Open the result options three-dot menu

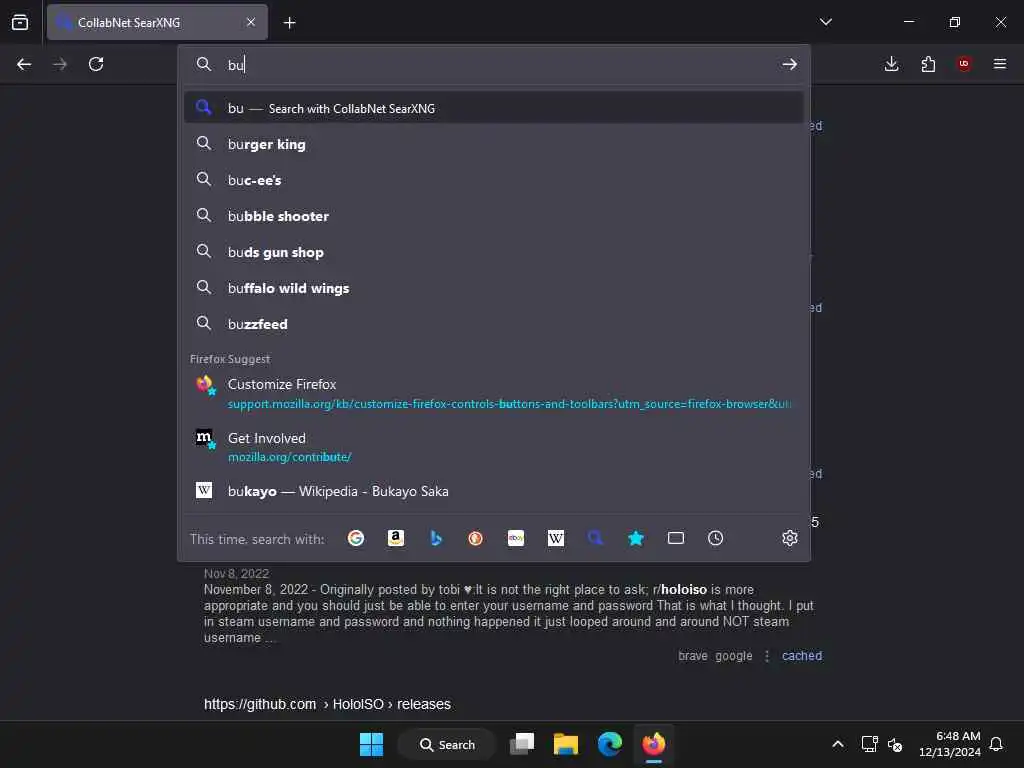767,656
